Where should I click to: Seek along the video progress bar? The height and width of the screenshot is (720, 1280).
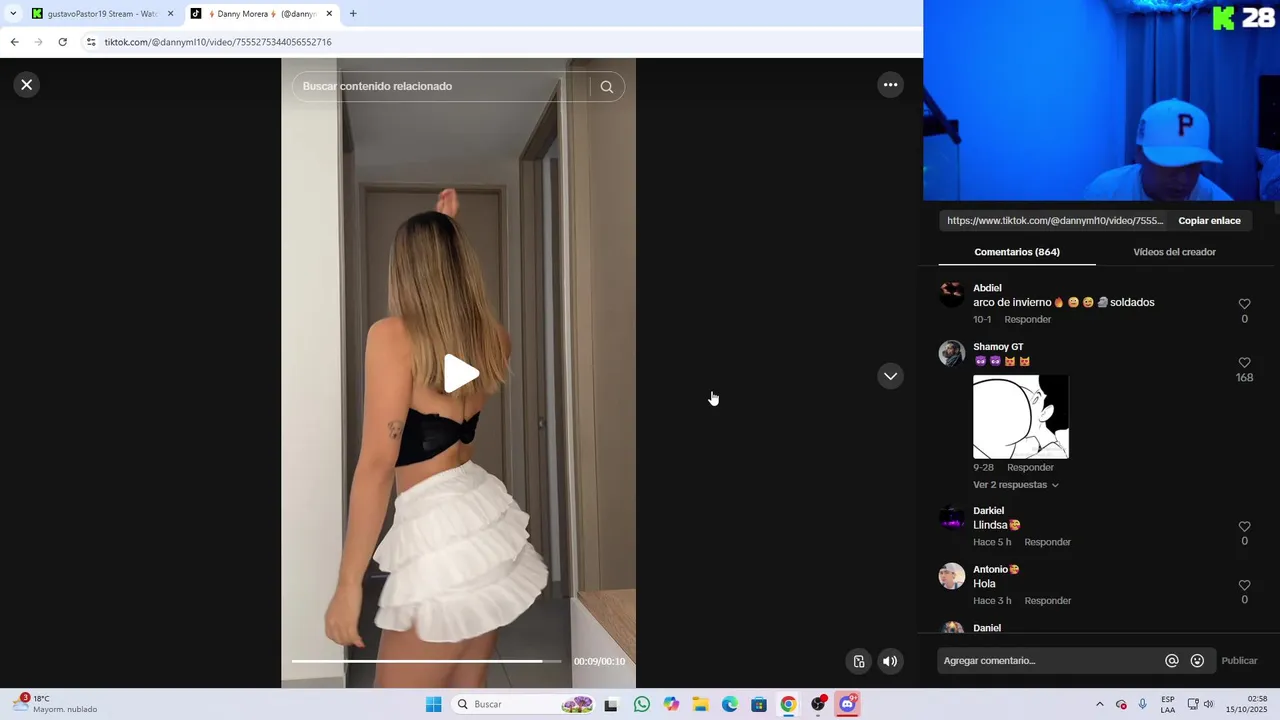427,661
